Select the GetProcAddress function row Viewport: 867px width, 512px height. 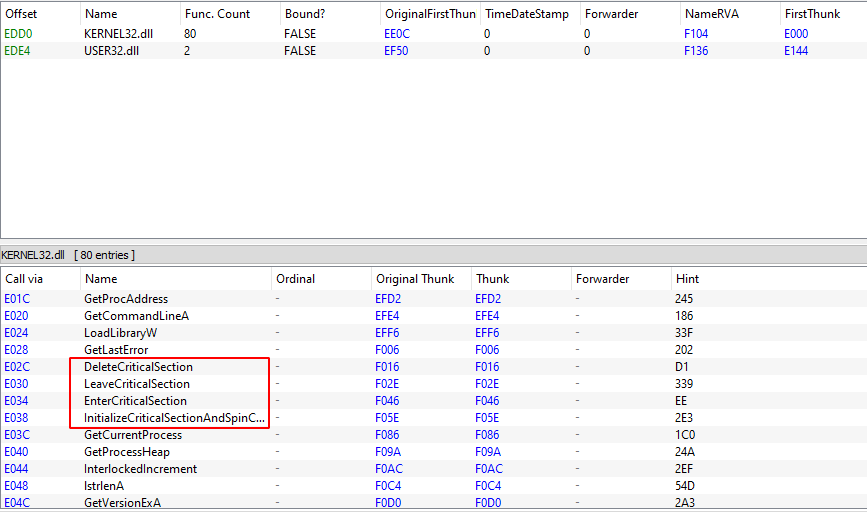coord(434,299)
